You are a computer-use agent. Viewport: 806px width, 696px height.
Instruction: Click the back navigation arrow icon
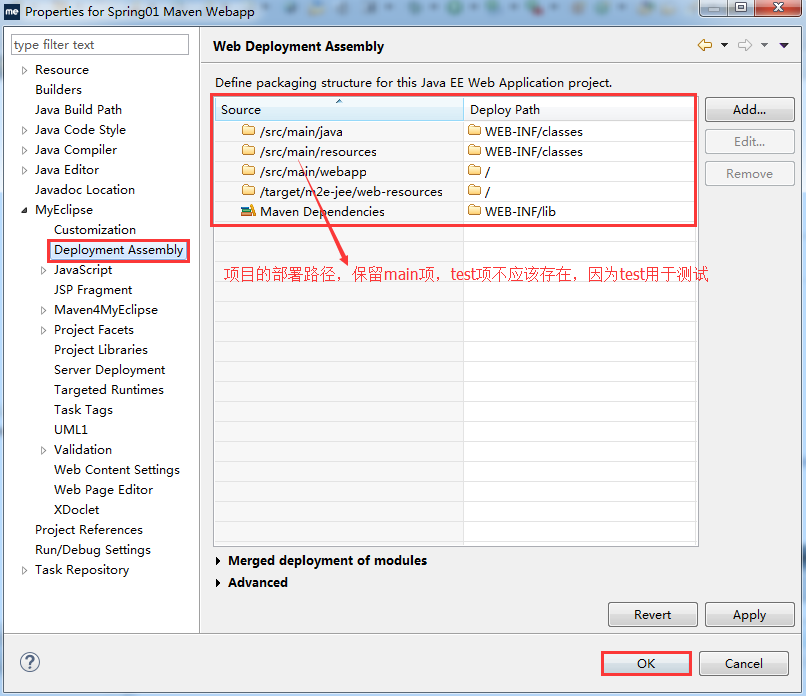click(705, 45)
